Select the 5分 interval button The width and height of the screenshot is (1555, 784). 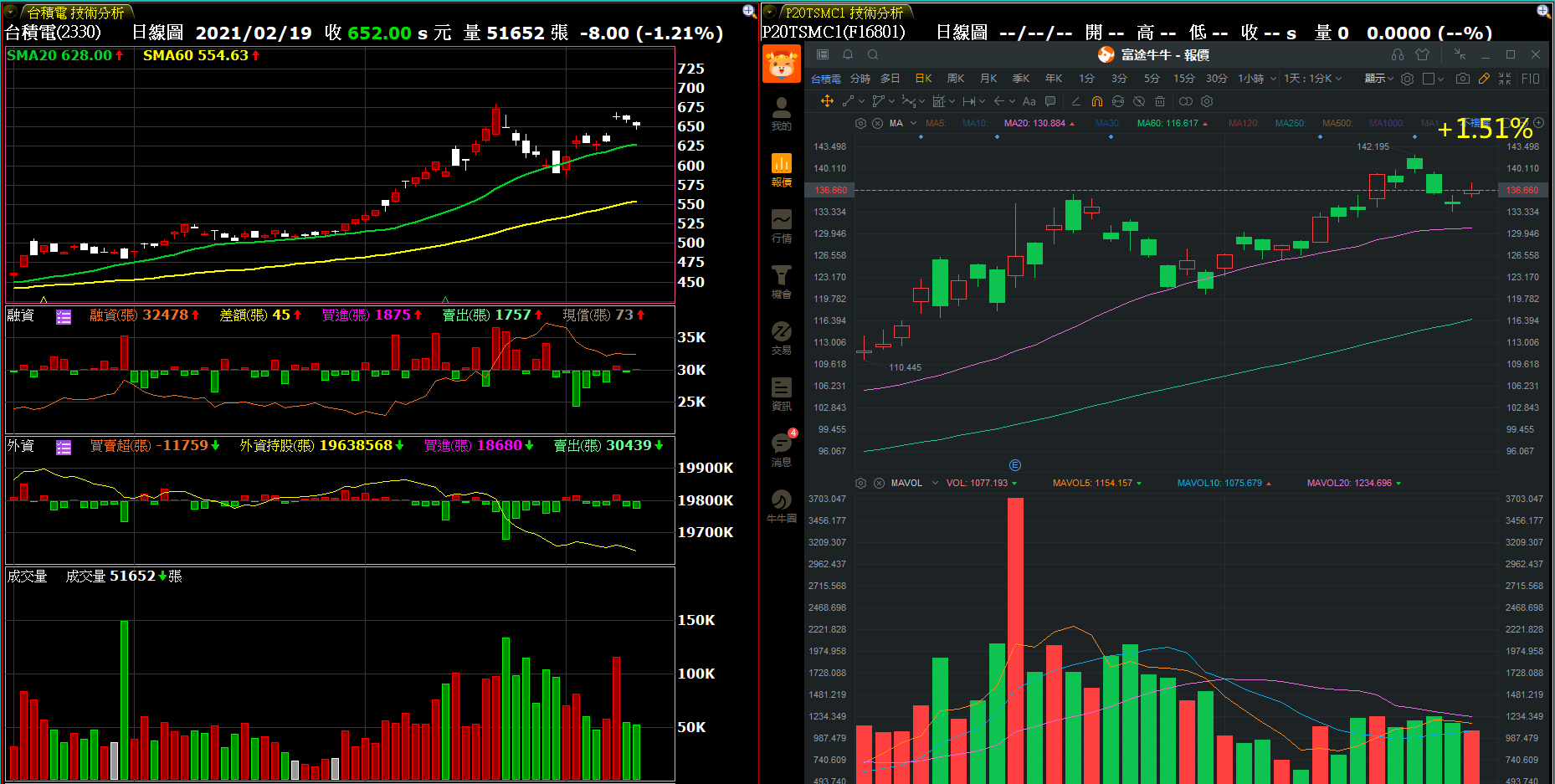tap(1152, 79)
